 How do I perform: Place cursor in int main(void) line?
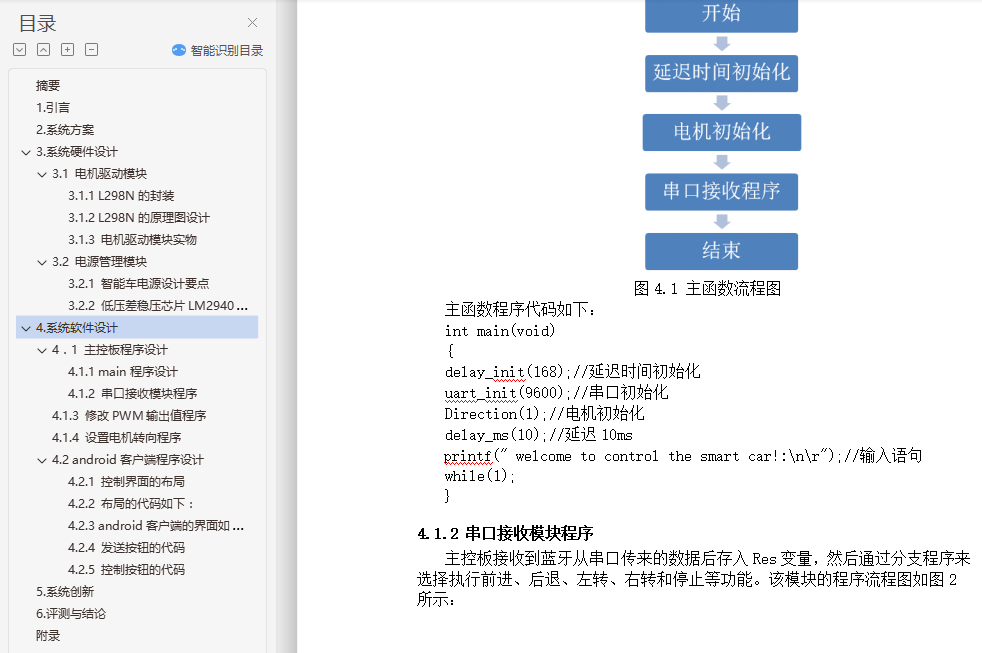[x=500, y=331]
